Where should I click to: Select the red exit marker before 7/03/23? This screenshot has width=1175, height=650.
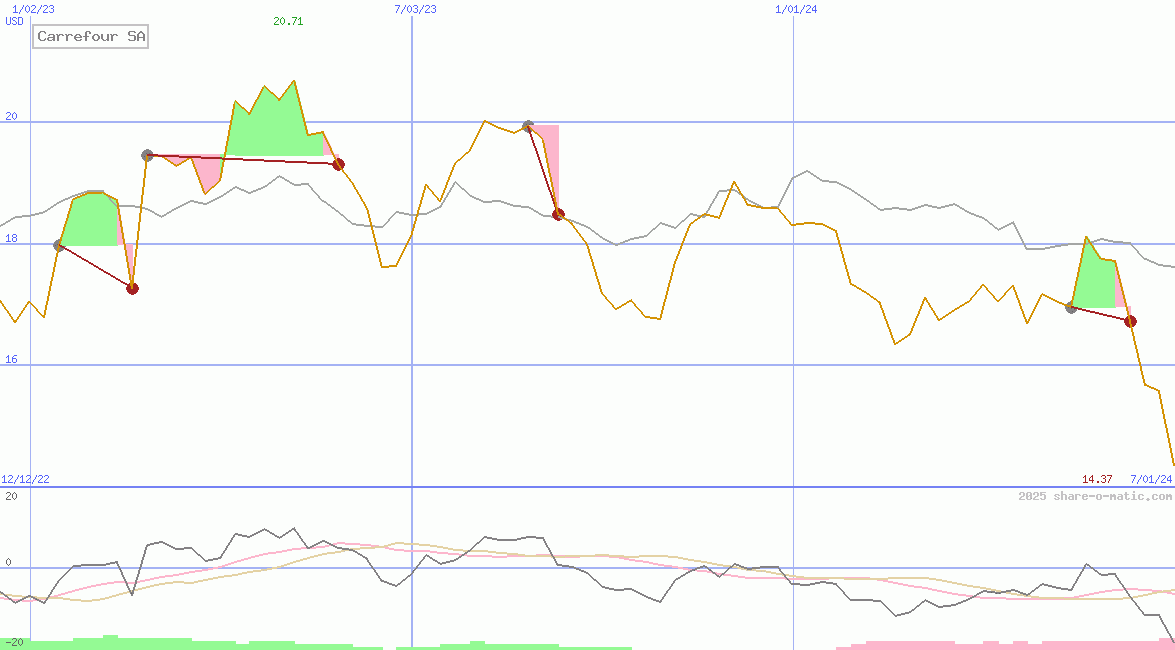click(x=338, y=164)
